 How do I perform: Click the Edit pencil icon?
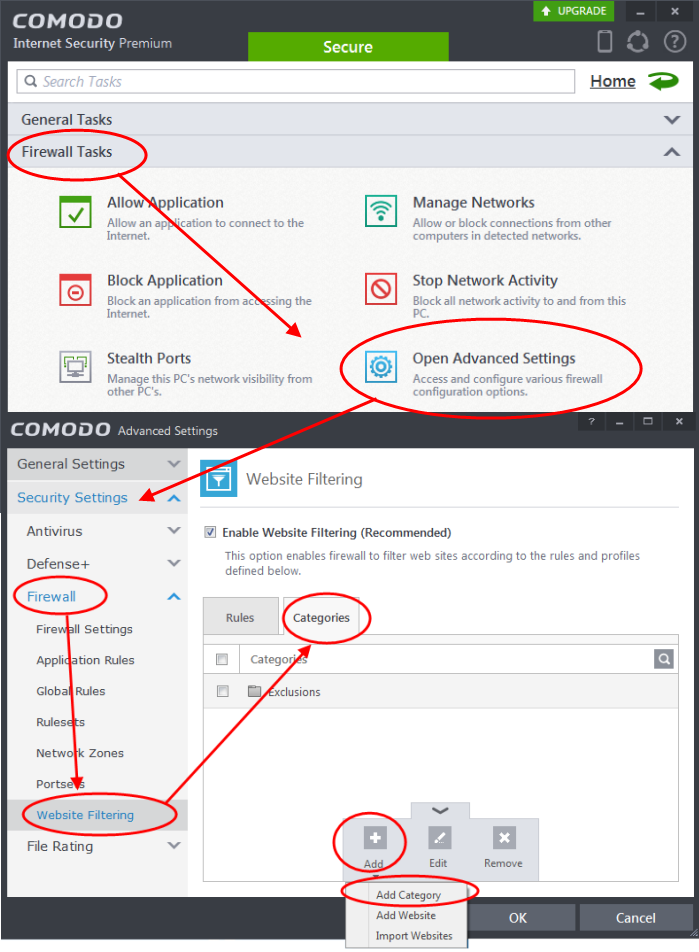(x=439, y=838)
